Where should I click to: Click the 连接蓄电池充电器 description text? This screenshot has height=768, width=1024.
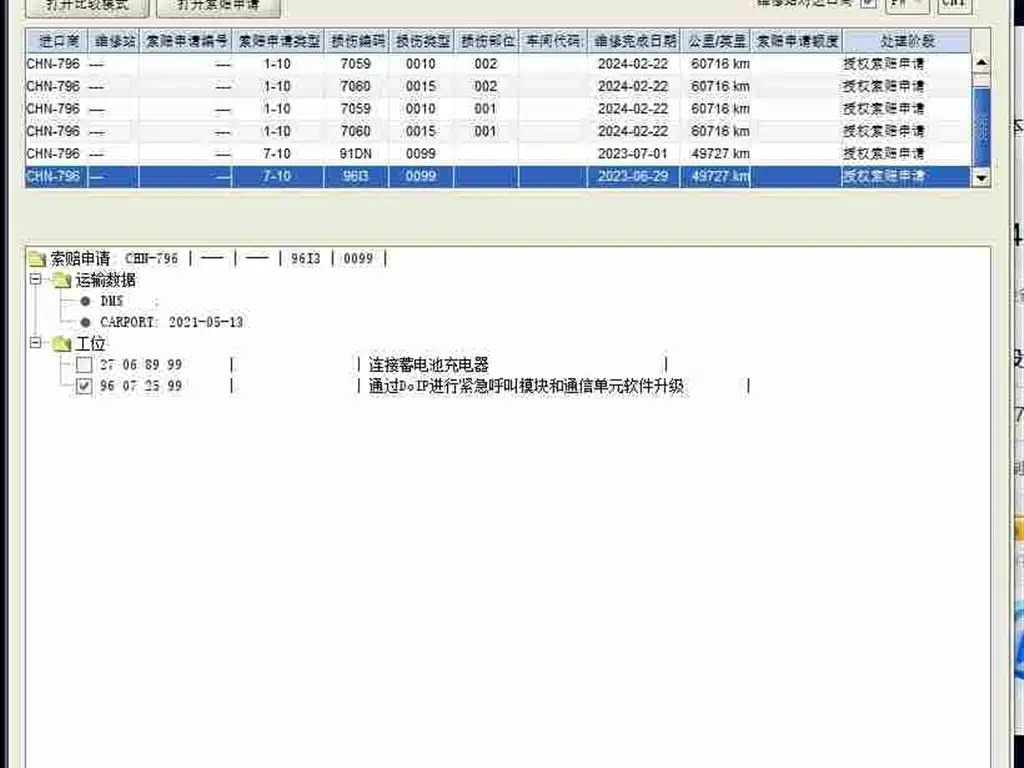tap(428, 364)
